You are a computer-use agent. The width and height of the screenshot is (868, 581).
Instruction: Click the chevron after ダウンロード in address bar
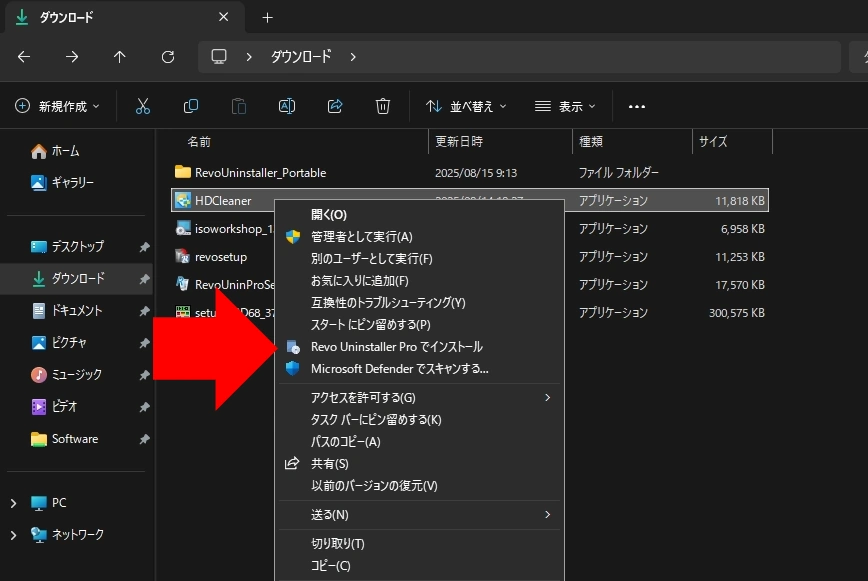click(x=353, y=57)
